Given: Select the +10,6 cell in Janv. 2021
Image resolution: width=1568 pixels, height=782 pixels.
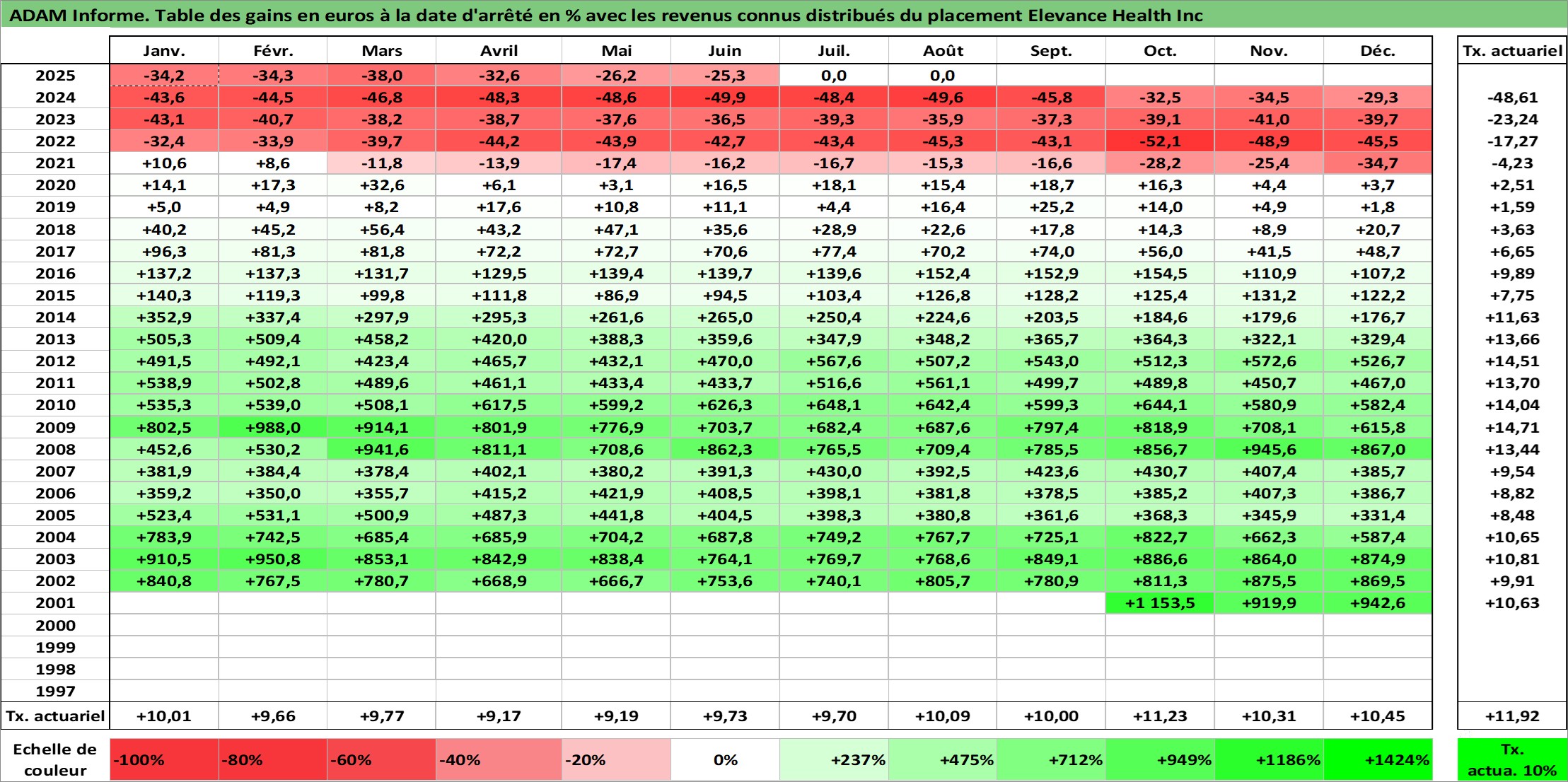Looking at the screenshot, I should coord(164,163).
